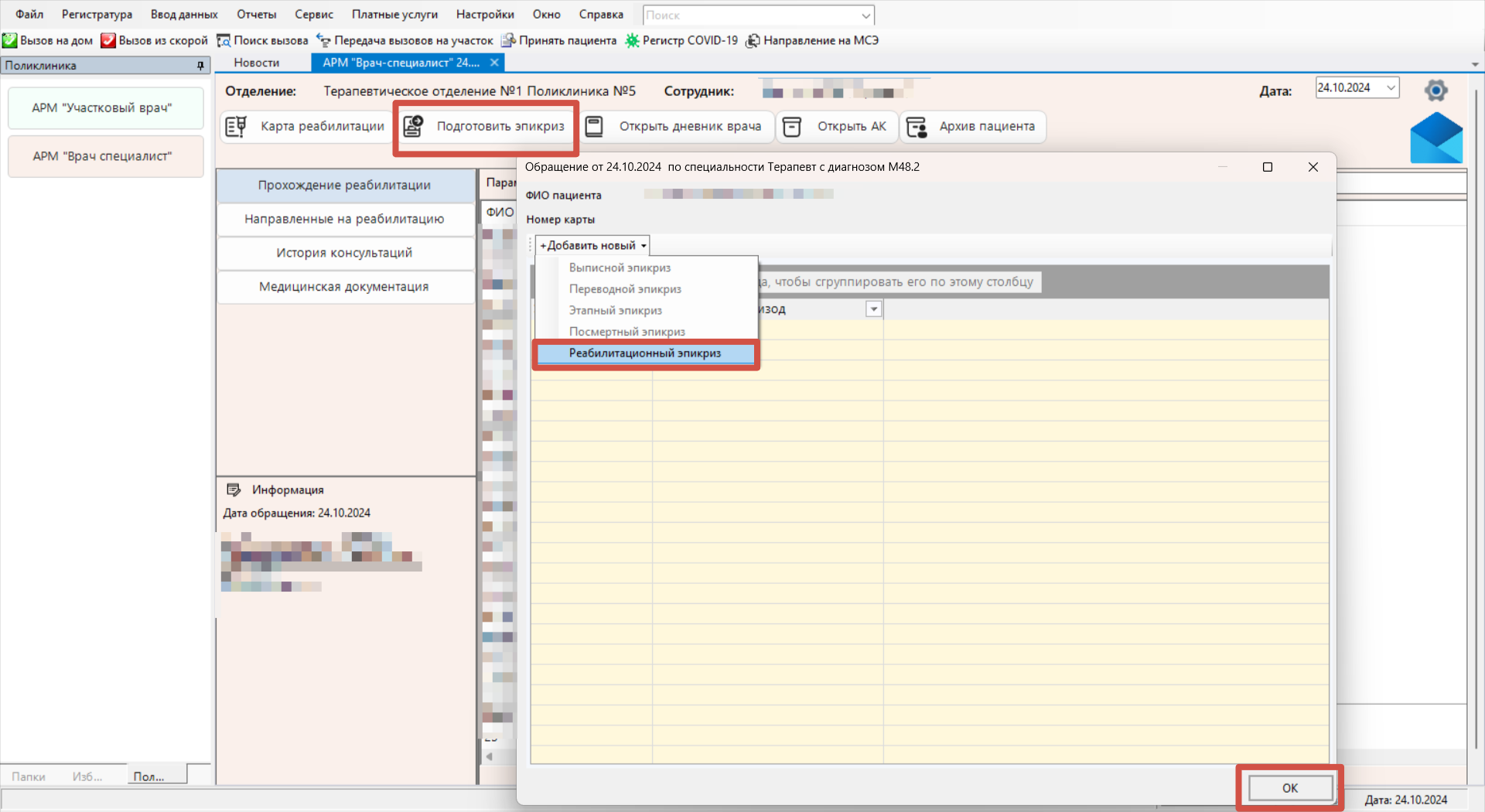Open the Настройки menu
Image resolution: width=1485 pixels, height=812 pixels.
(x=485, y=14)
